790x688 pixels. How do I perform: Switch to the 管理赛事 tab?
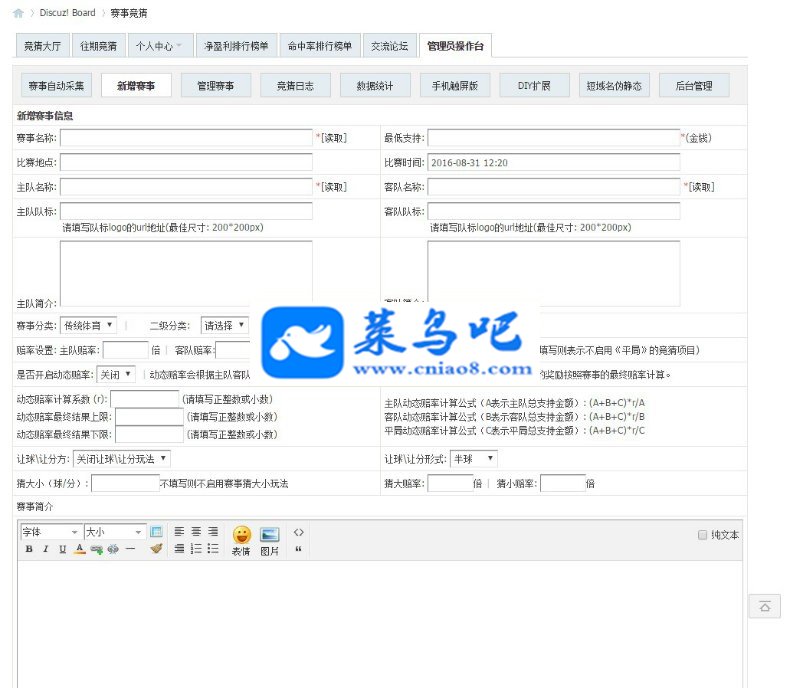[x=216, y=86]
